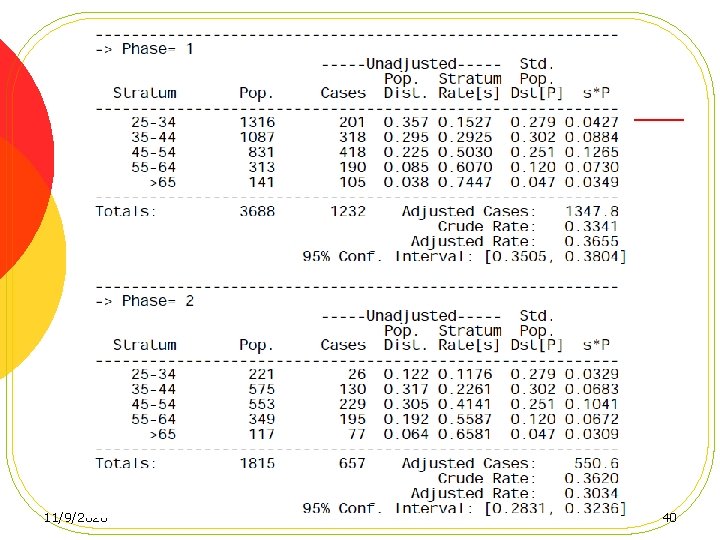This screenshot has height=540, width=720.
Task: Select s*P value 0.0730
Action: [592, 167]
